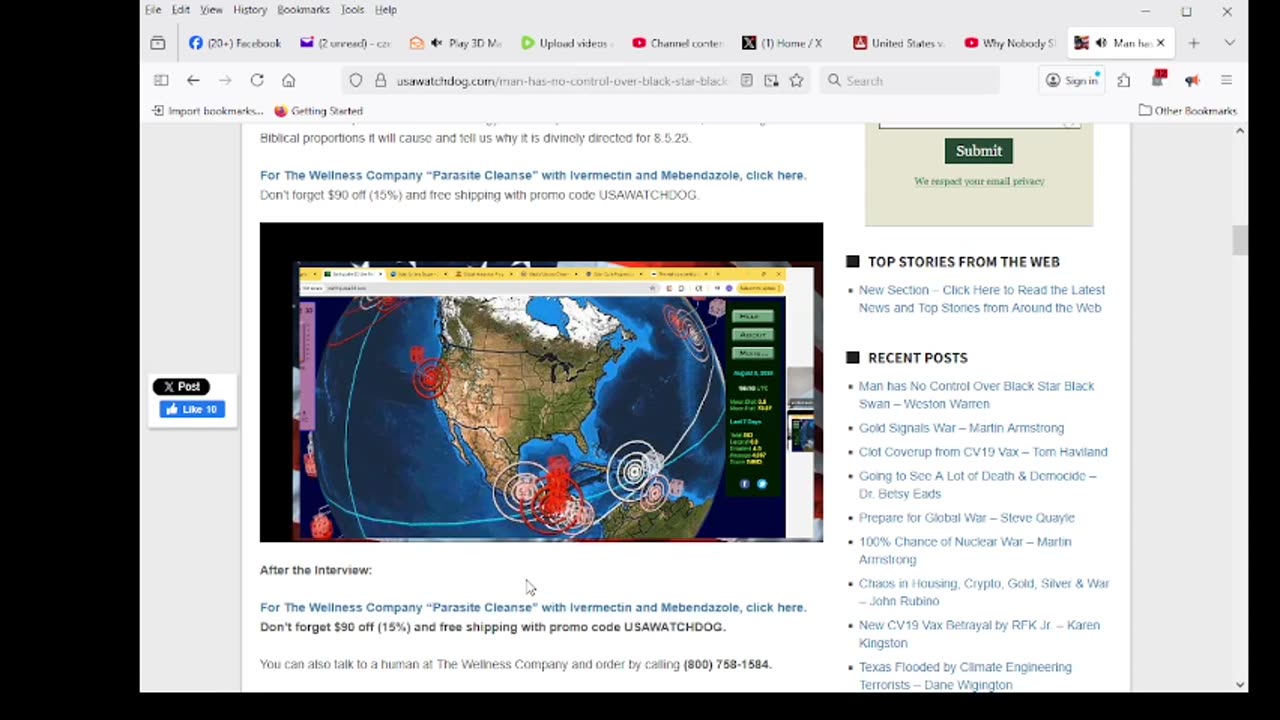Open New Section Top Stories link
The height and width of the screenshot is (720, 1280).
[981, 299]
